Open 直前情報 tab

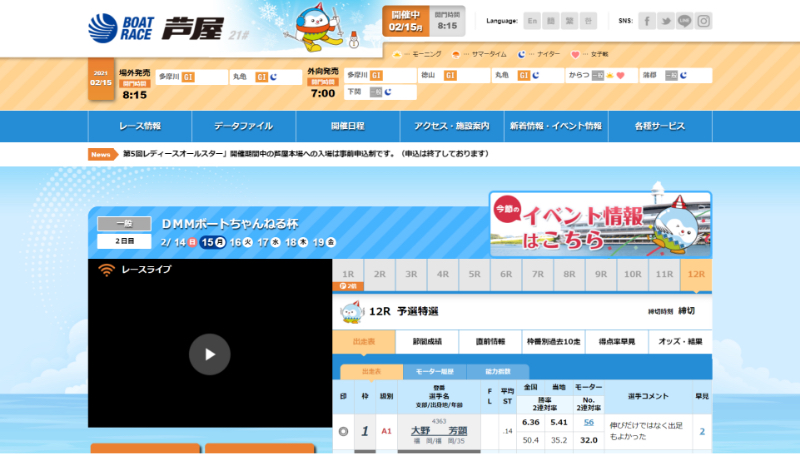click(490, 341)
